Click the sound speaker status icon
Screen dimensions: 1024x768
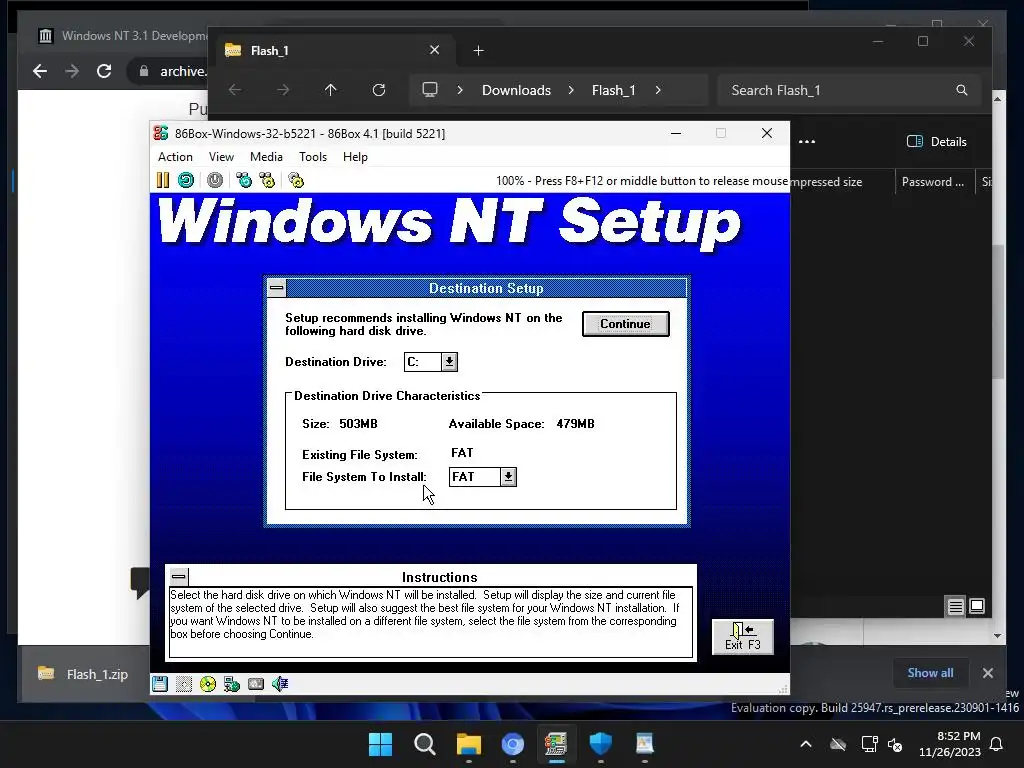(280, 684)
